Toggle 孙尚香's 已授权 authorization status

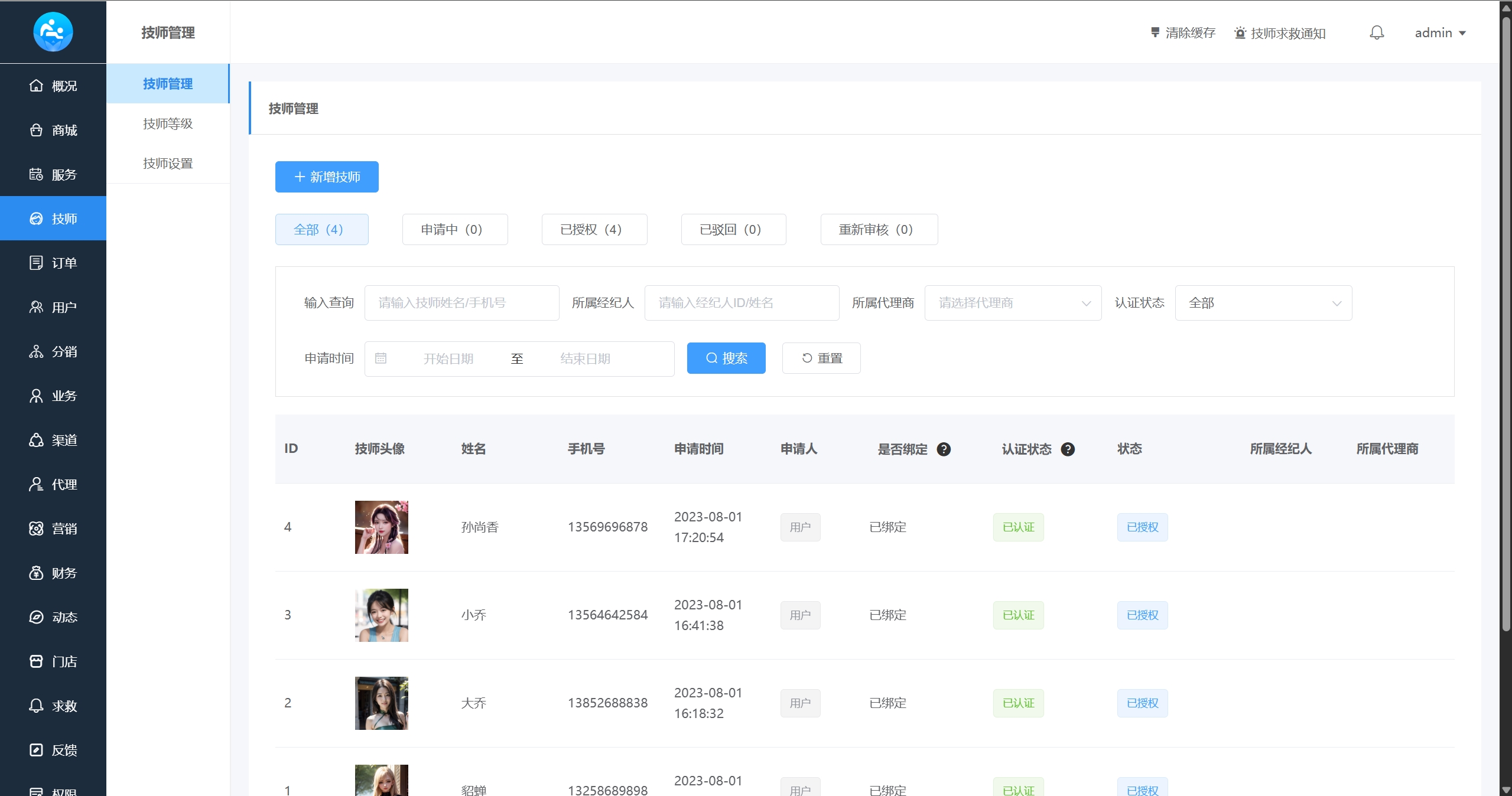tap(1142, 527)
